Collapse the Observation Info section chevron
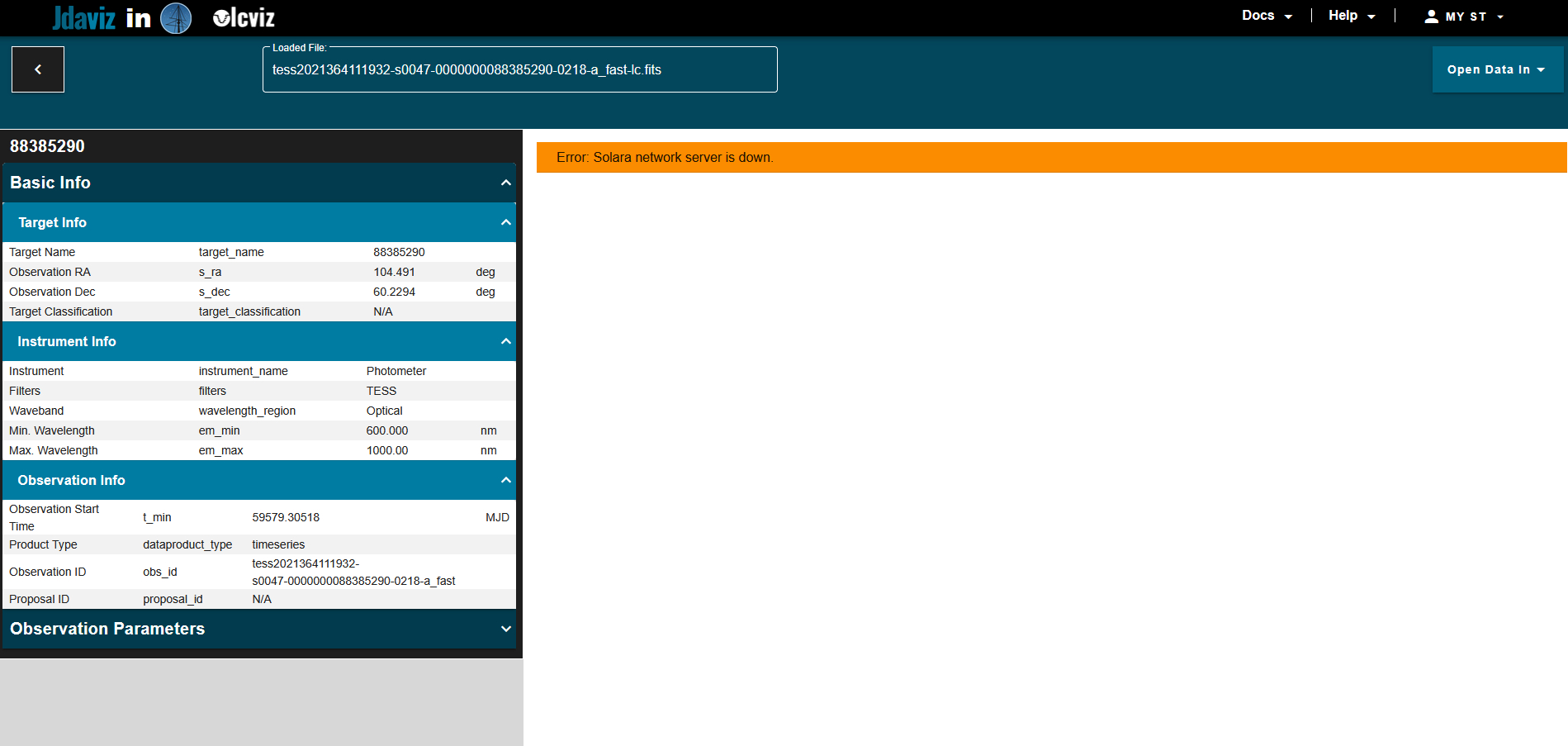This screenshot has height=746, width=1568. coord(505,480)
